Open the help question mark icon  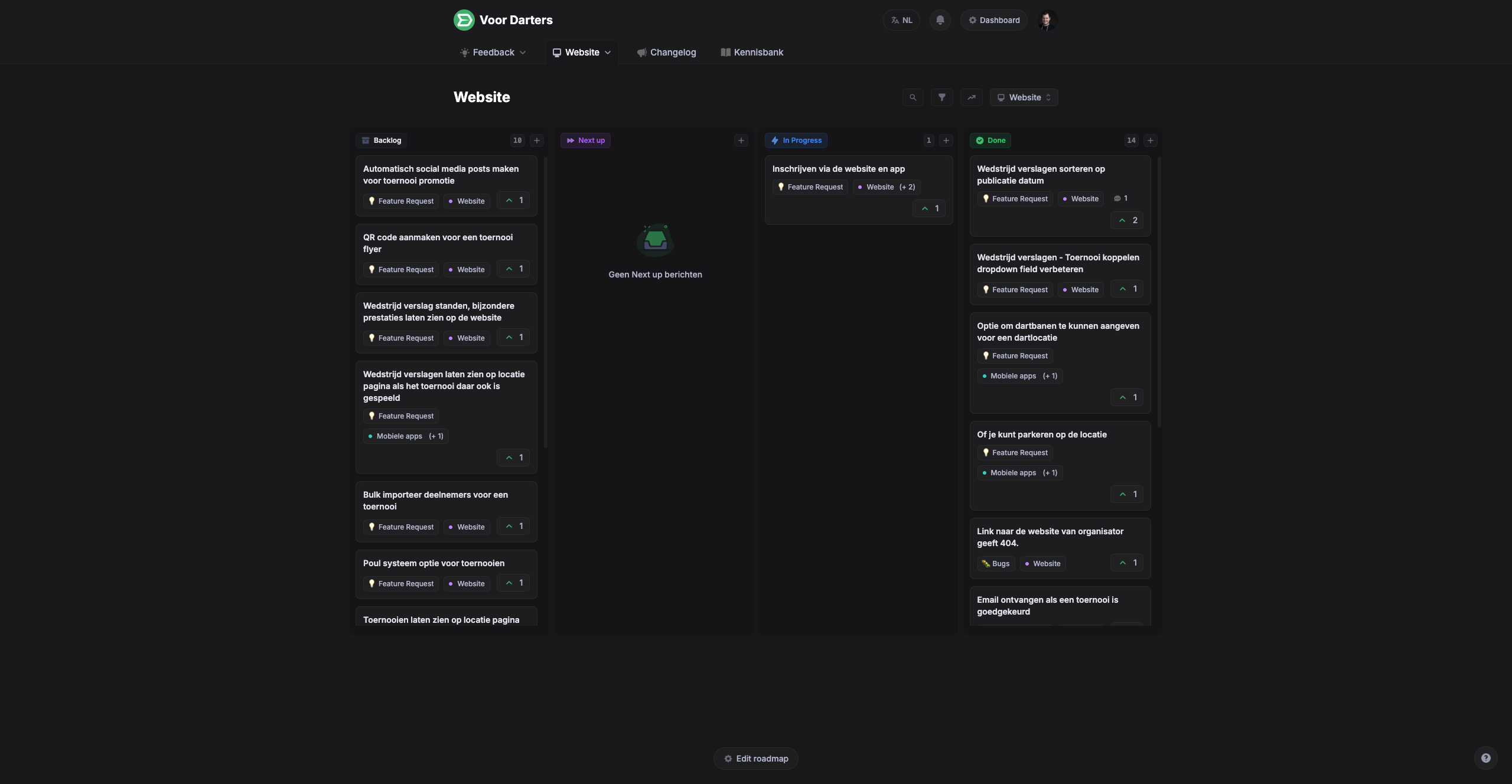tap(1485, 758)
